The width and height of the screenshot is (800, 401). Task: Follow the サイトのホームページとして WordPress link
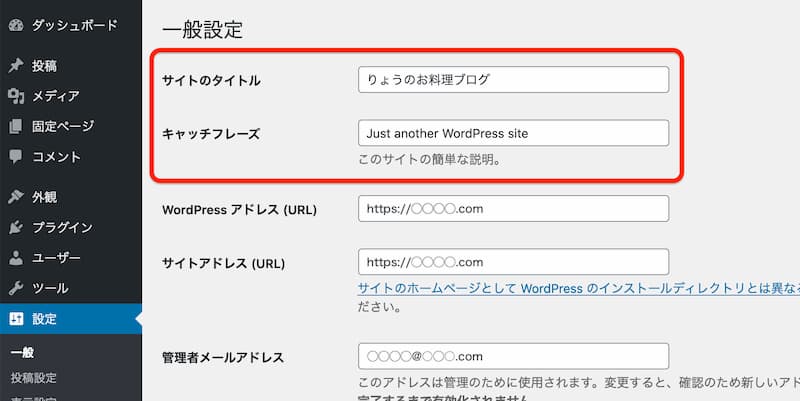point(579,288)
